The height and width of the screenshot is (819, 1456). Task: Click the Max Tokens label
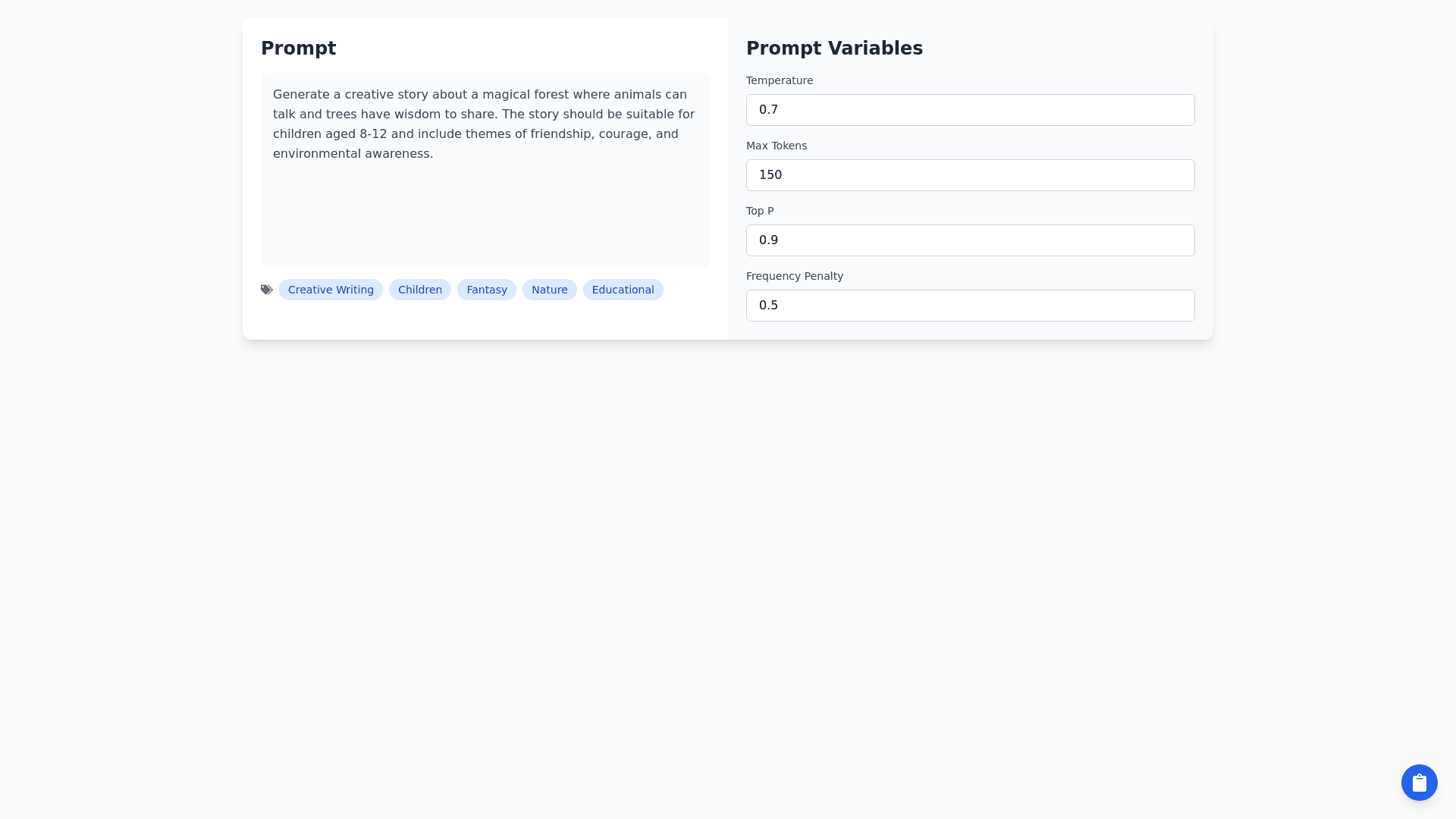coord(776,146)
